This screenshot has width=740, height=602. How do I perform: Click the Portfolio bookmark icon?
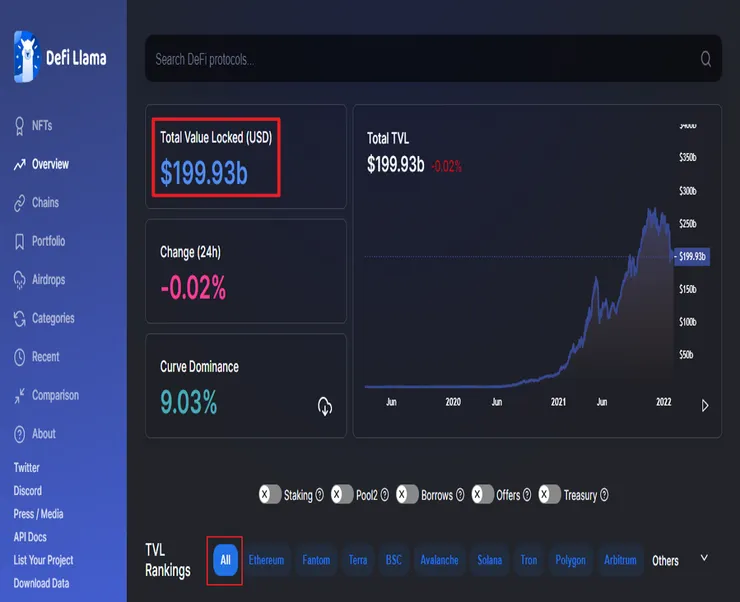(19, 242)
